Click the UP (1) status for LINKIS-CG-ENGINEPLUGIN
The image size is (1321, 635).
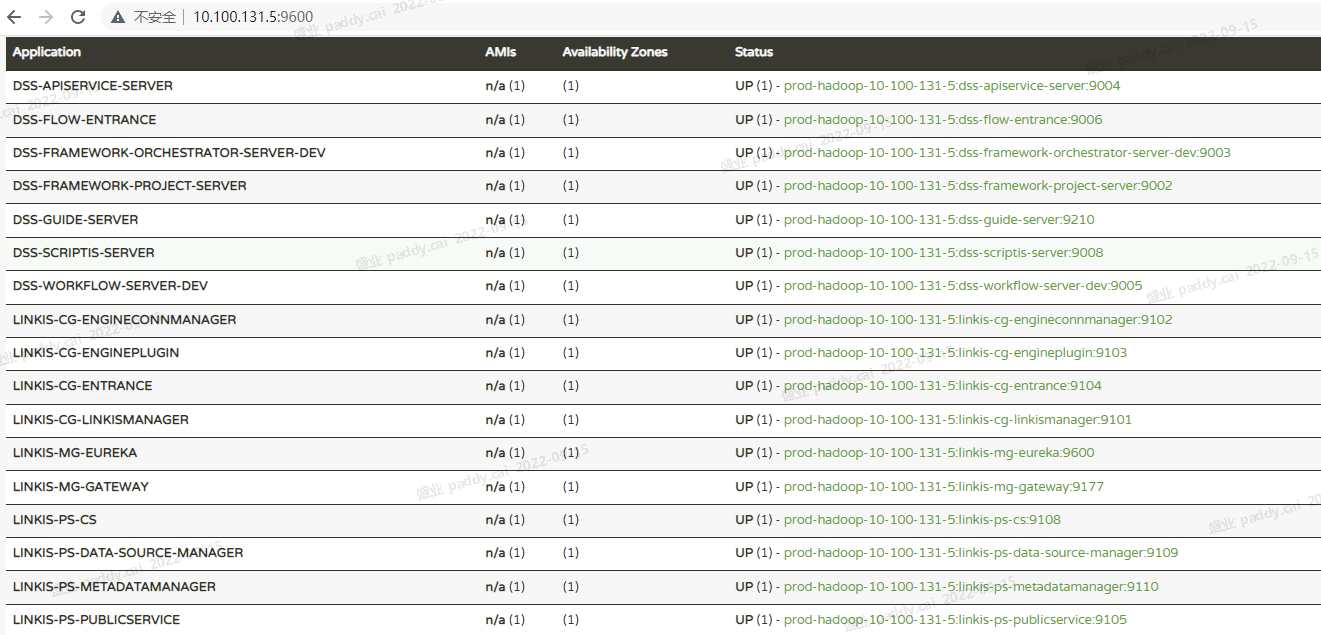tap(754, 353)
